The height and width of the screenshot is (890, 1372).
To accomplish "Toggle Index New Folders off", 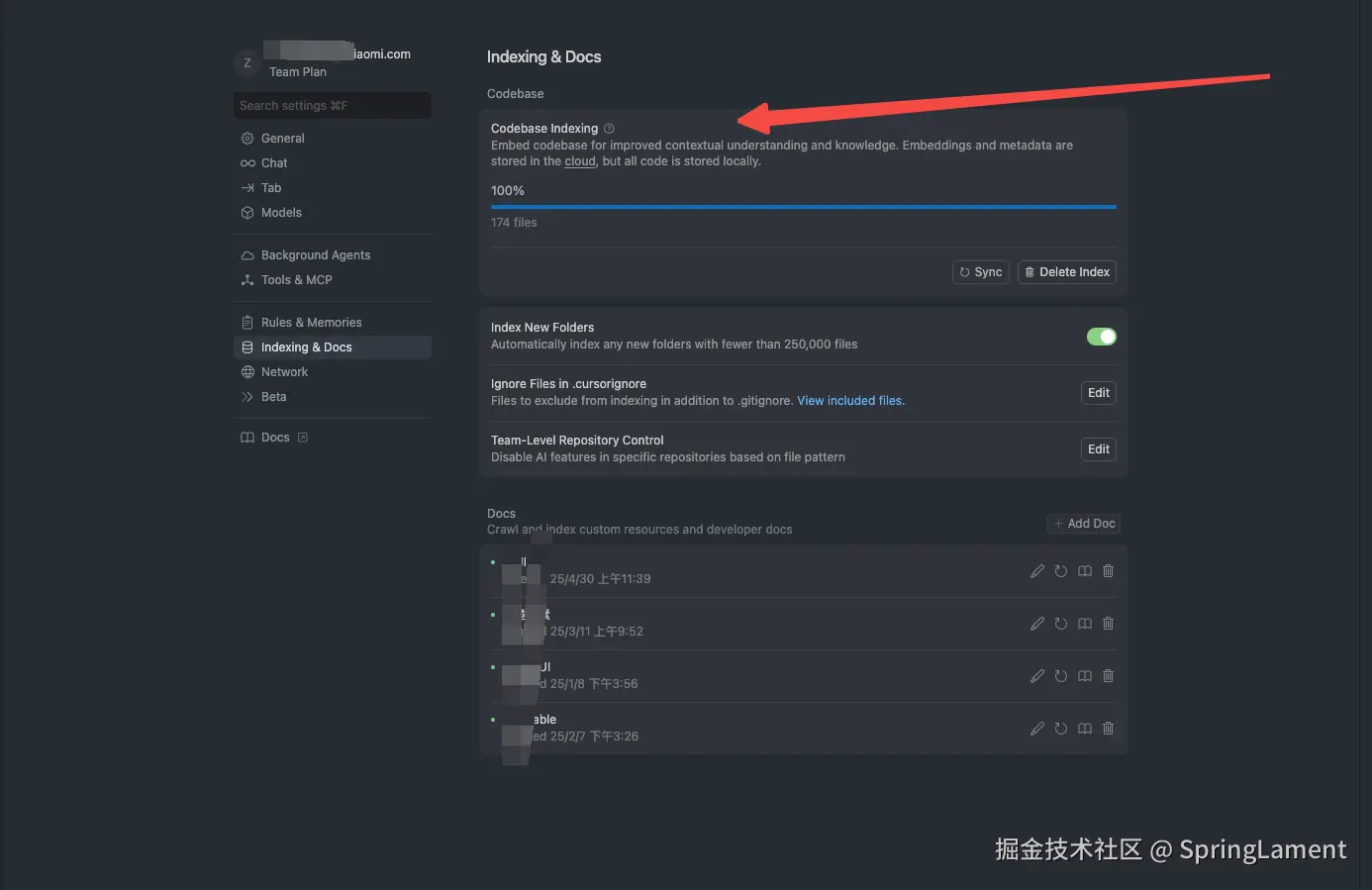I will click(1101, 336).
